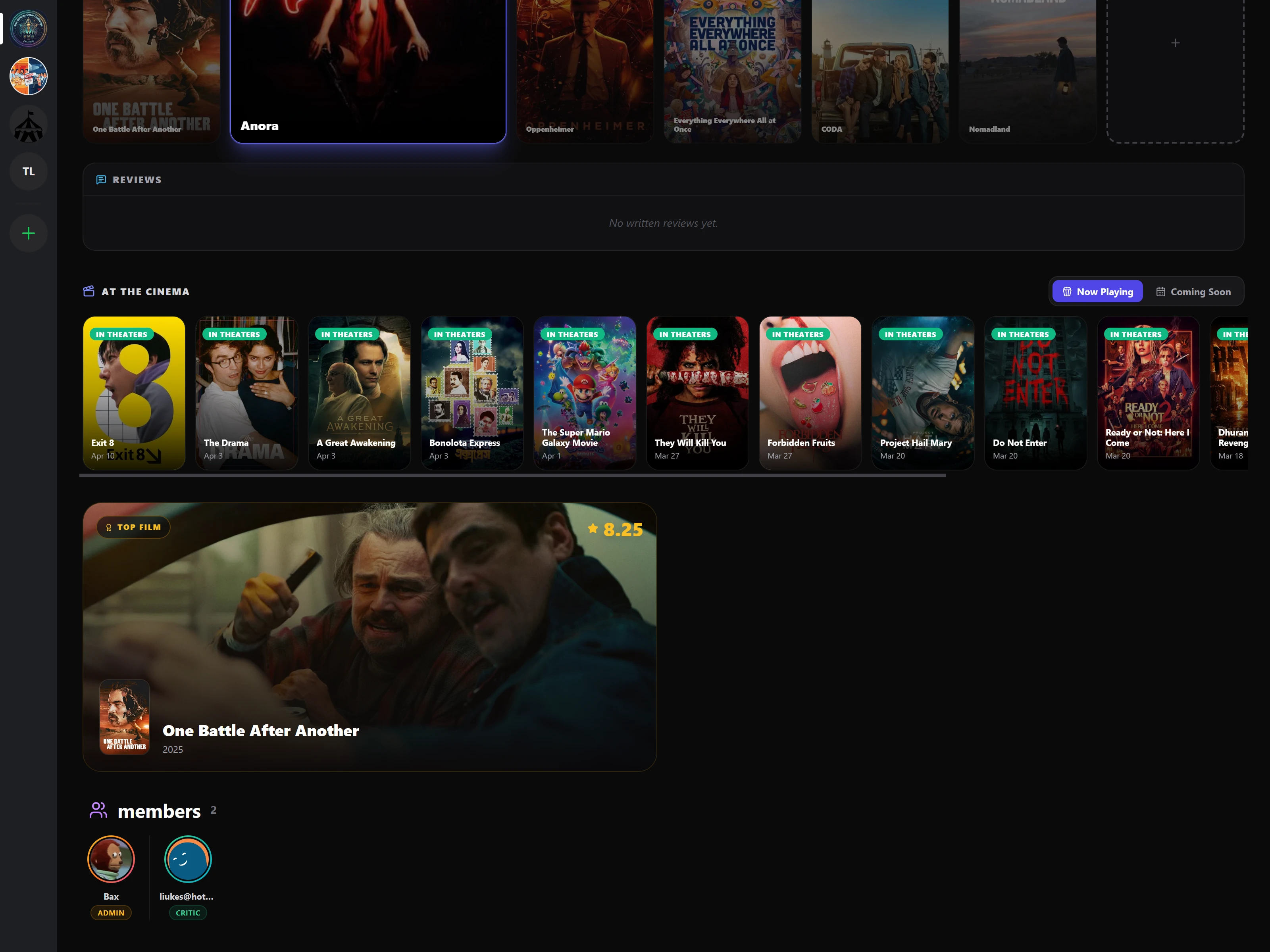The image size is (1270, 952).
Task: Open the TL club in sidebar
Action: click(28, 172)
